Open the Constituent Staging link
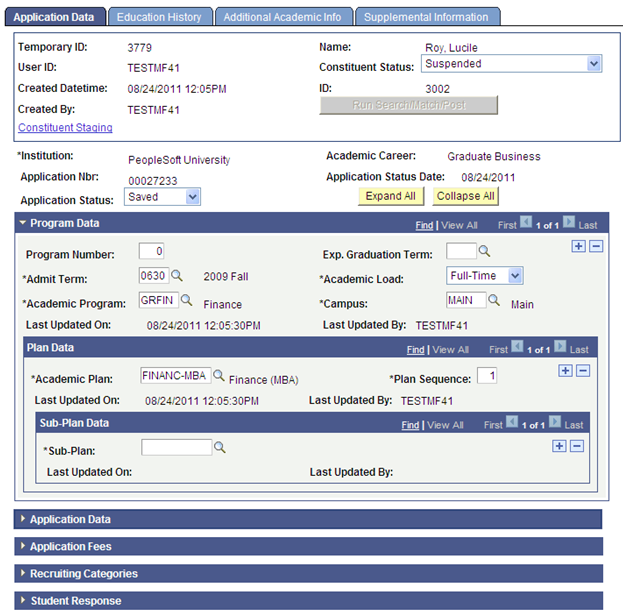623x614 pixels. click(65, 128)
